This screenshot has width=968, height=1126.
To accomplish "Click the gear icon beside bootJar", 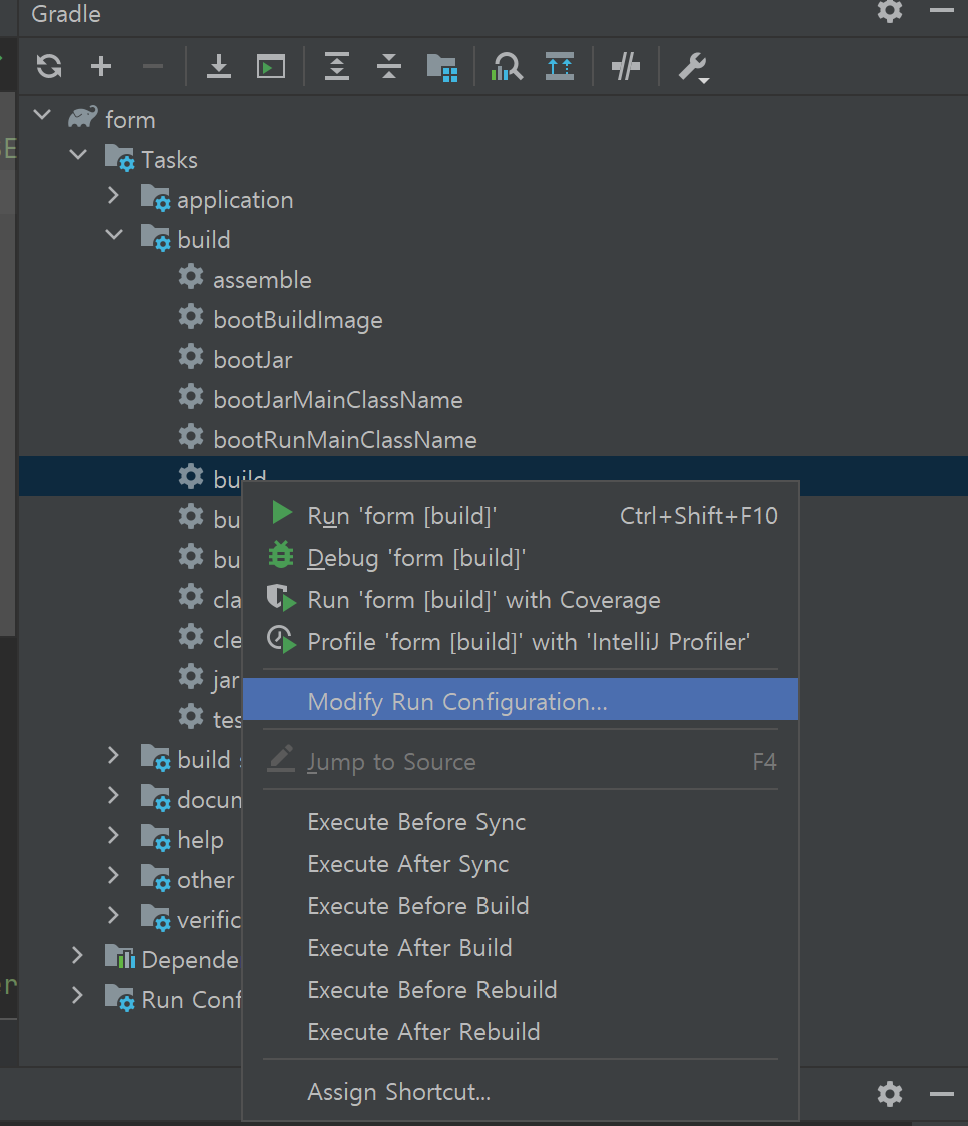I will point(191,356).
